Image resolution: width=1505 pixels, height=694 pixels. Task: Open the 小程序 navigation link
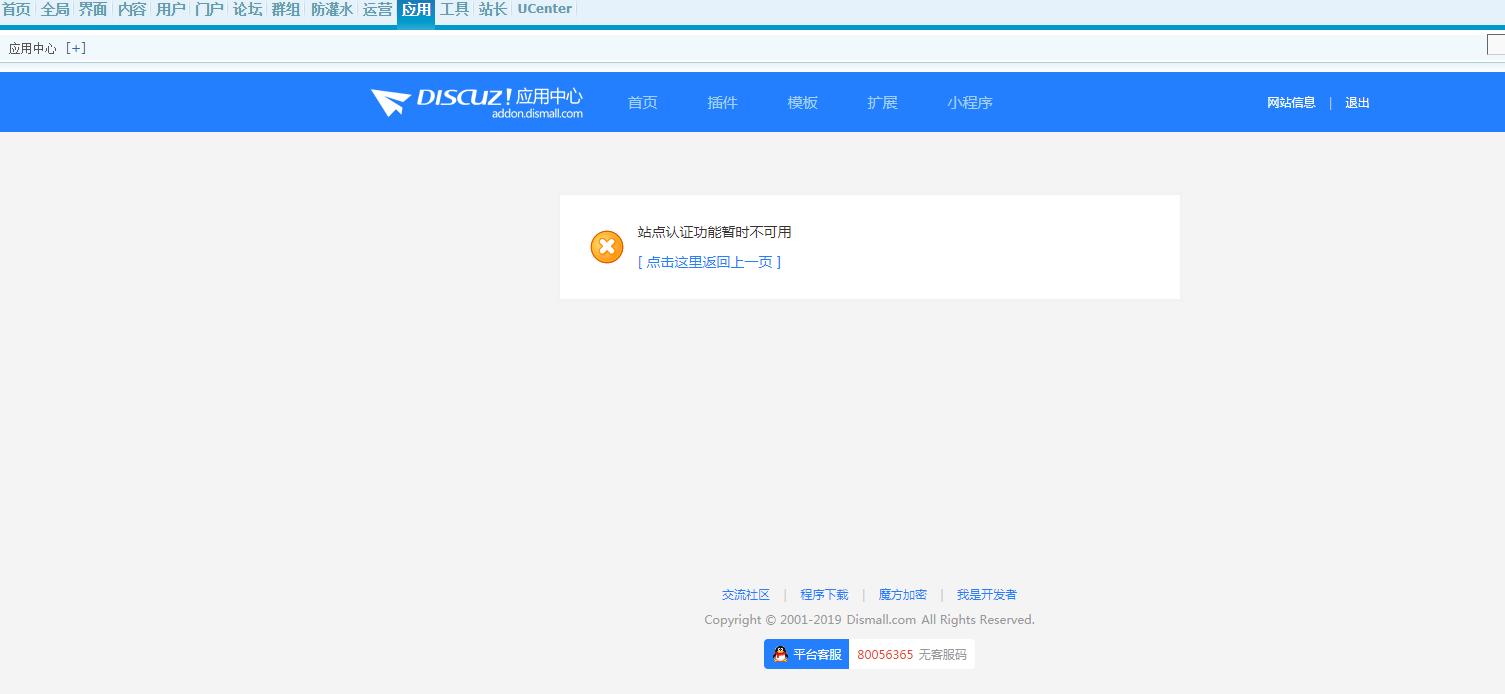tap(970, 102)
